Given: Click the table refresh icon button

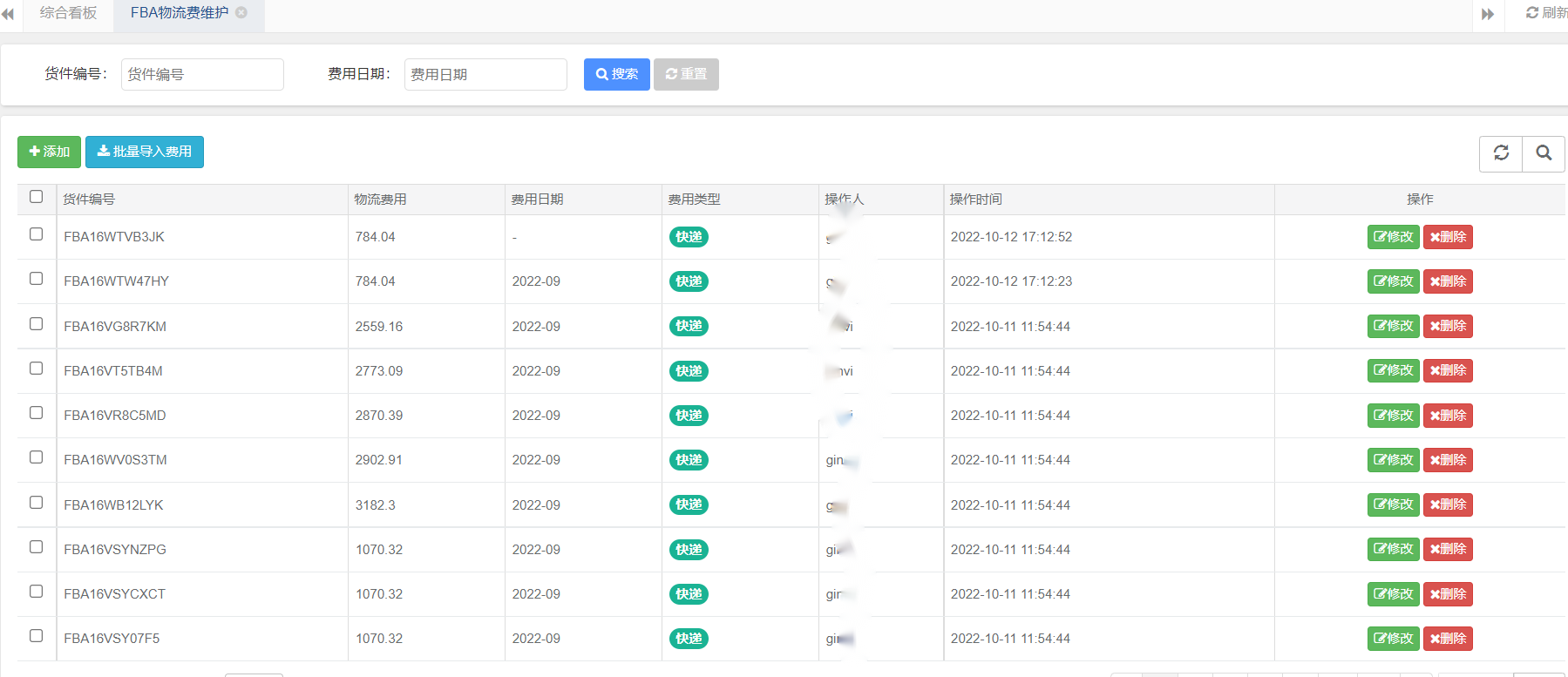Looking at the screenshot, I should 1501,153.
